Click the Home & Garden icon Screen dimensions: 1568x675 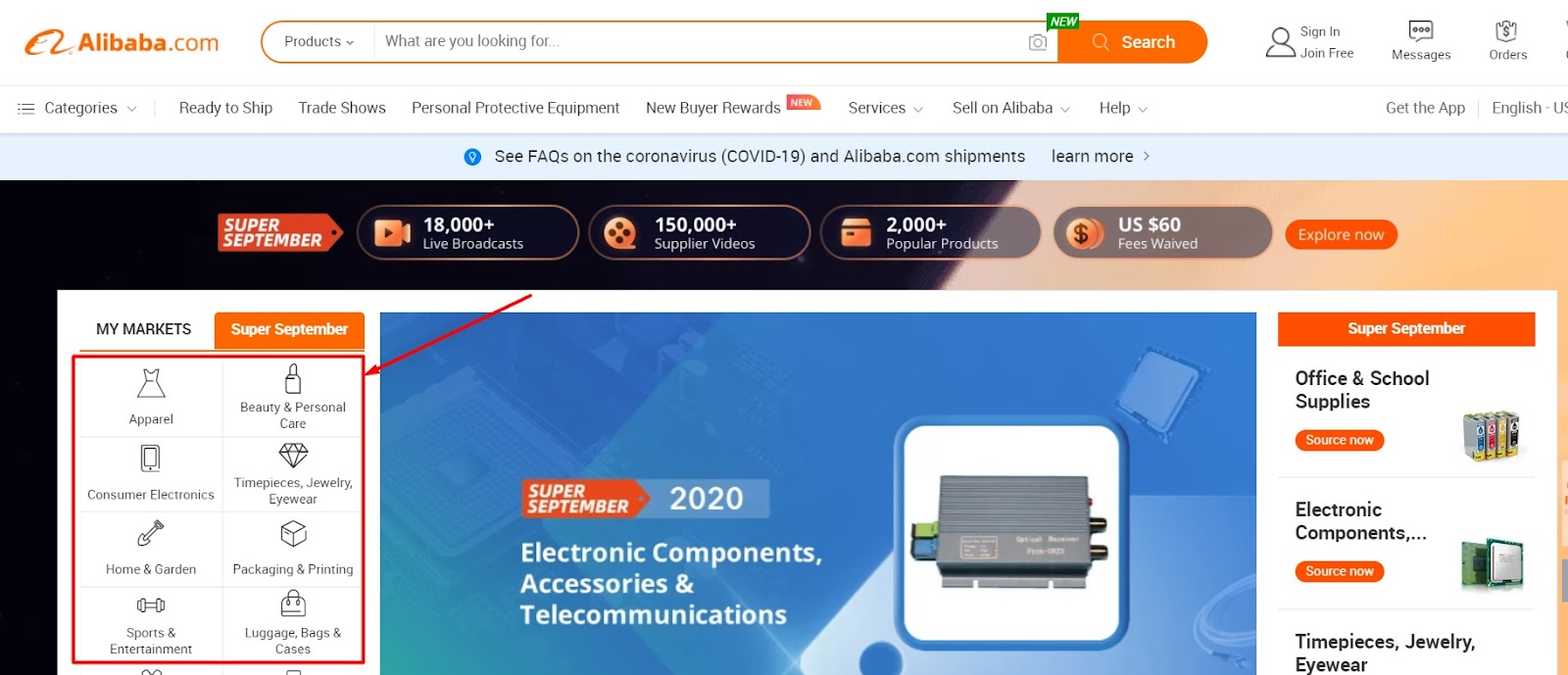(x=150, y=534)
